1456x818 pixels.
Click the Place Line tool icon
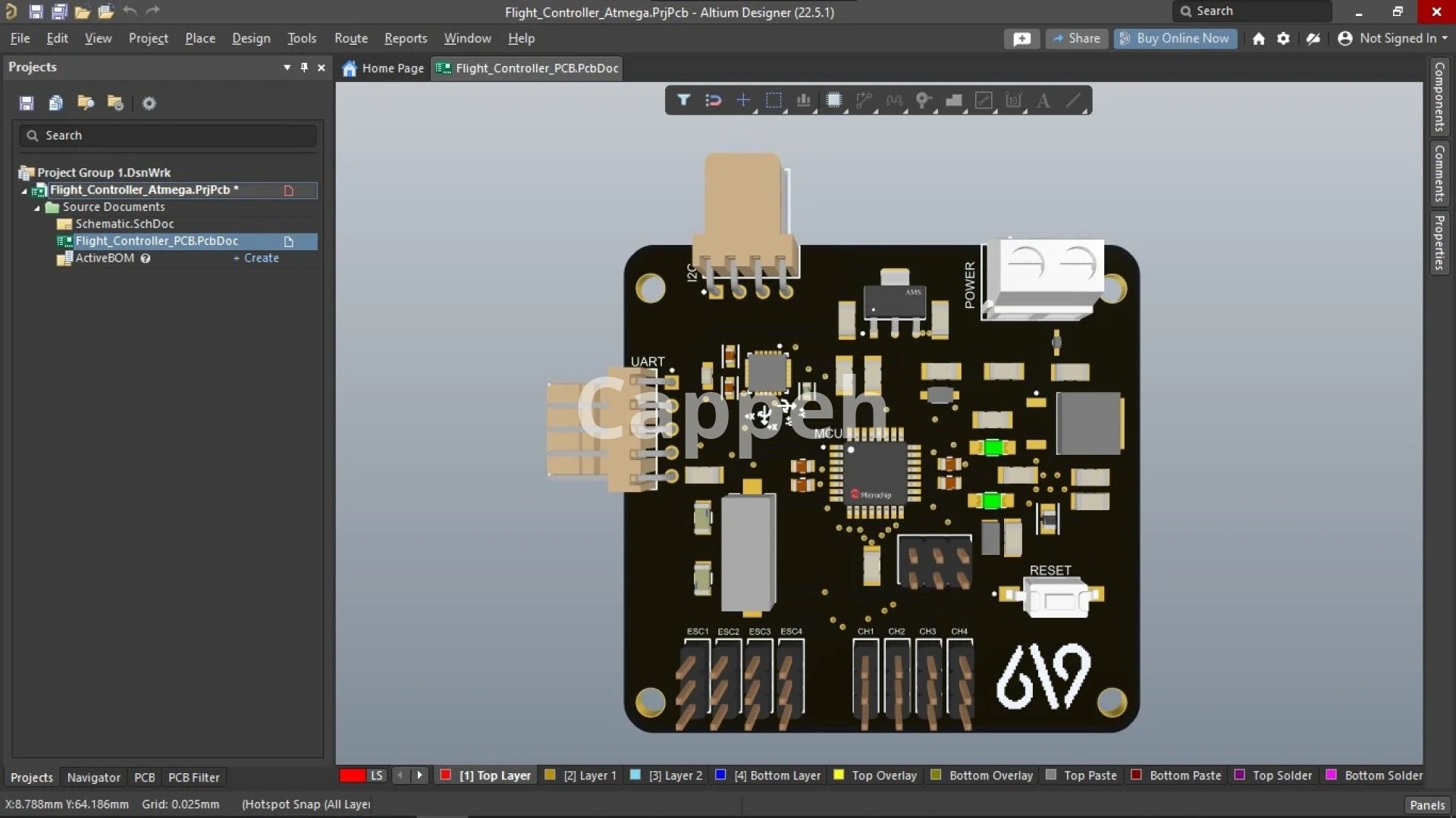coord(1073,100)
